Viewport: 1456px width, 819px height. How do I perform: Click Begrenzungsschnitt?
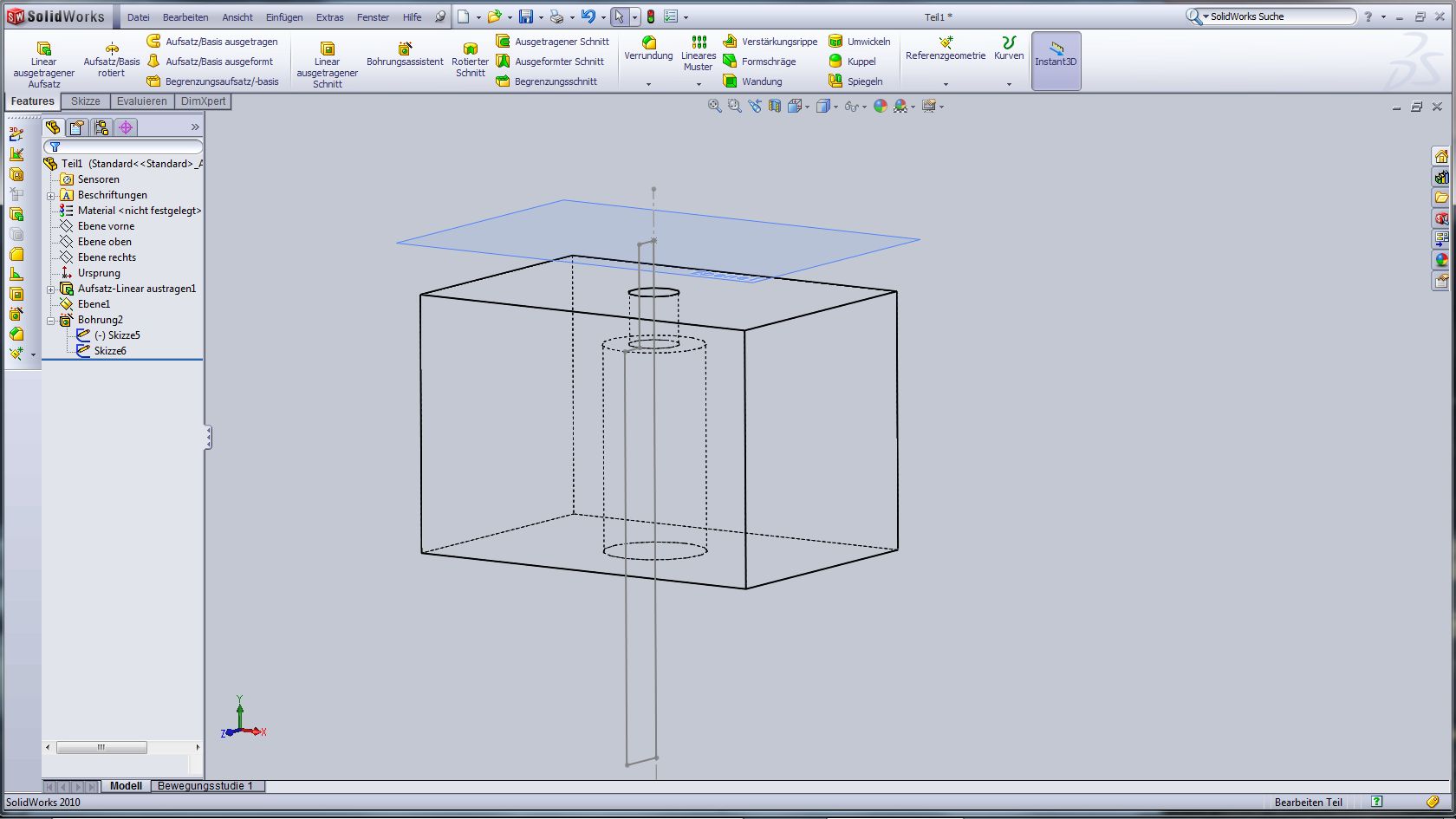[x=546, y=81]
